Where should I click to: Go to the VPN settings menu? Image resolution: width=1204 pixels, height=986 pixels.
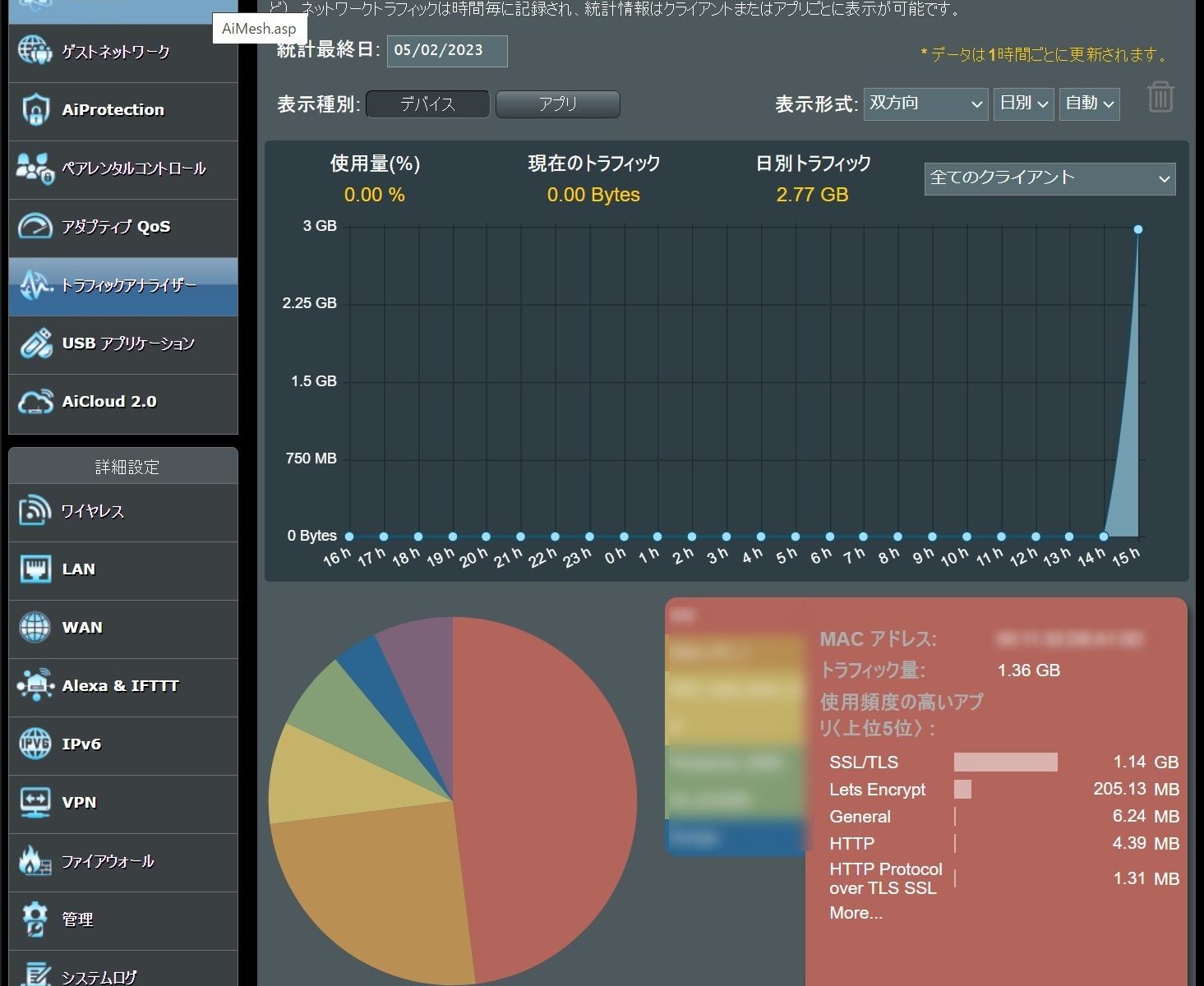coord(79,803)
